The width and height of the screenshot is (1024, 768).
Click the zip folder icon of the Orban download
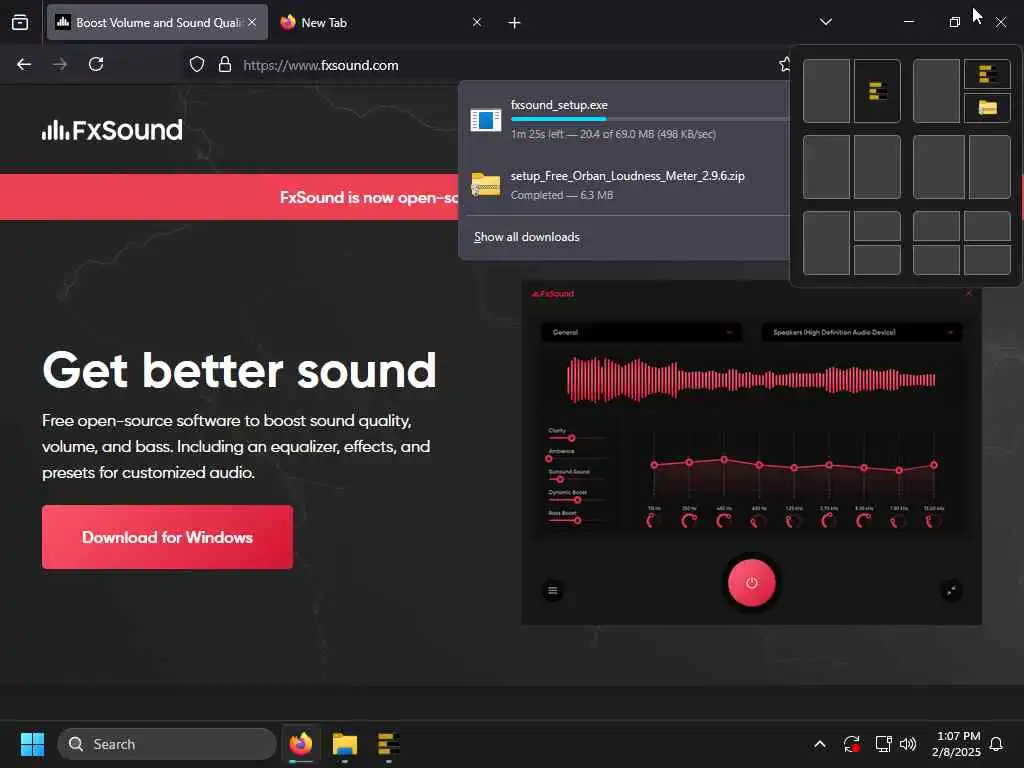pyautogui.click(x=485, y=185)
